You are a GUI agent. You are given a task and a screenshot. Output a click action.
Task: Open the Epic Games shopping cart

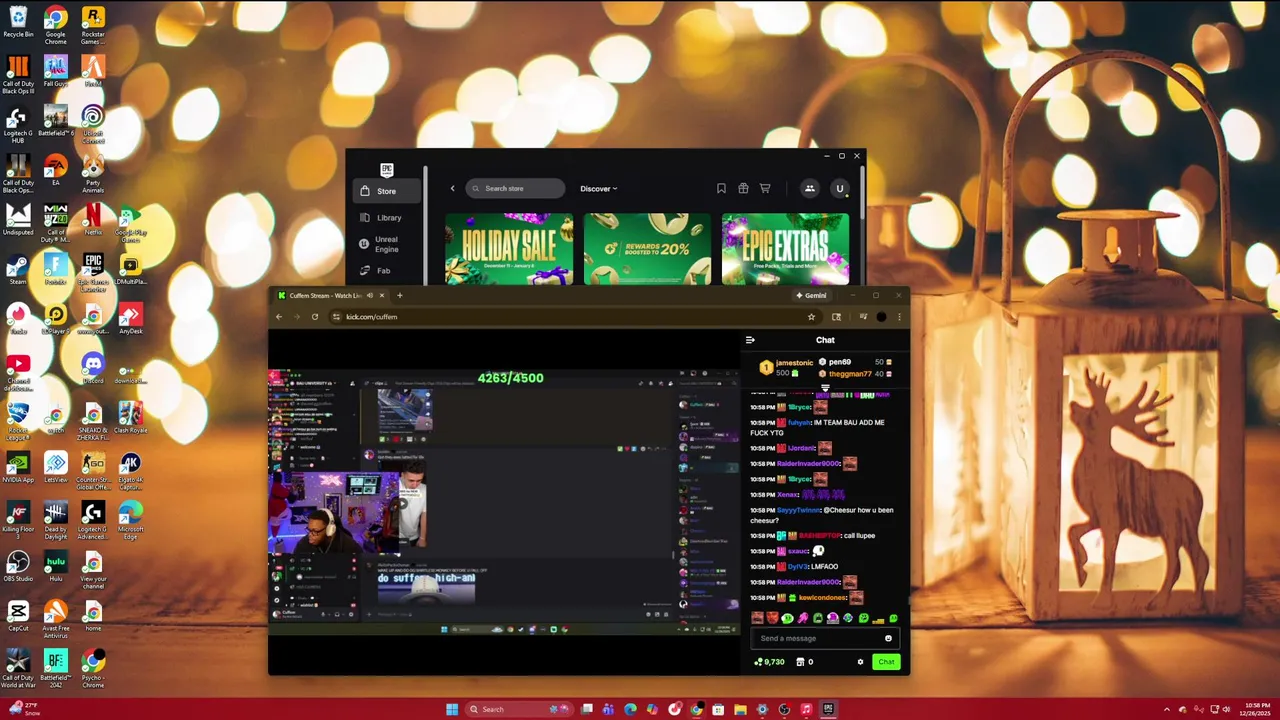click(765, 188)
